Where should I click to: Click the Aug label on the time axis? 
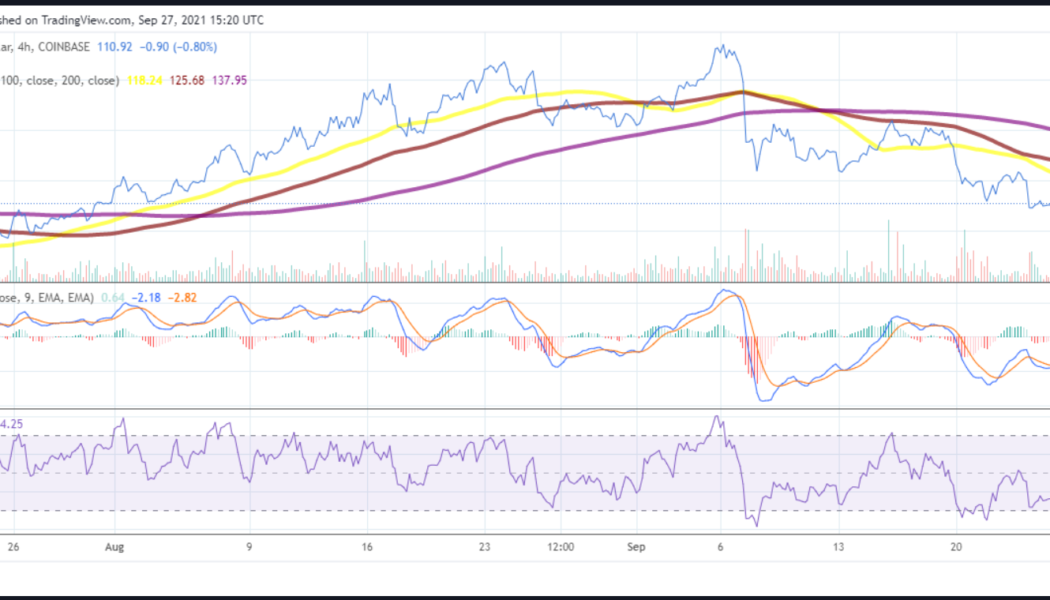[x=114, y=547]
